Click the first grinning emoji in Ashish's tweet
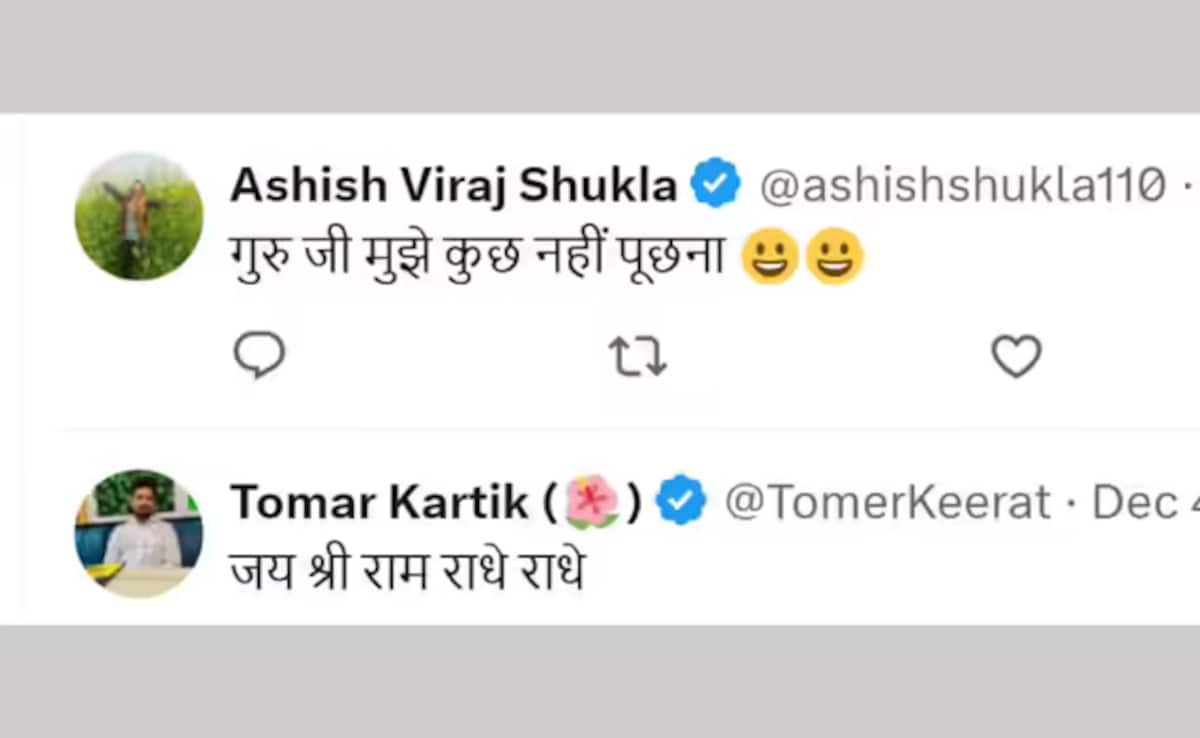 [770, 257]
